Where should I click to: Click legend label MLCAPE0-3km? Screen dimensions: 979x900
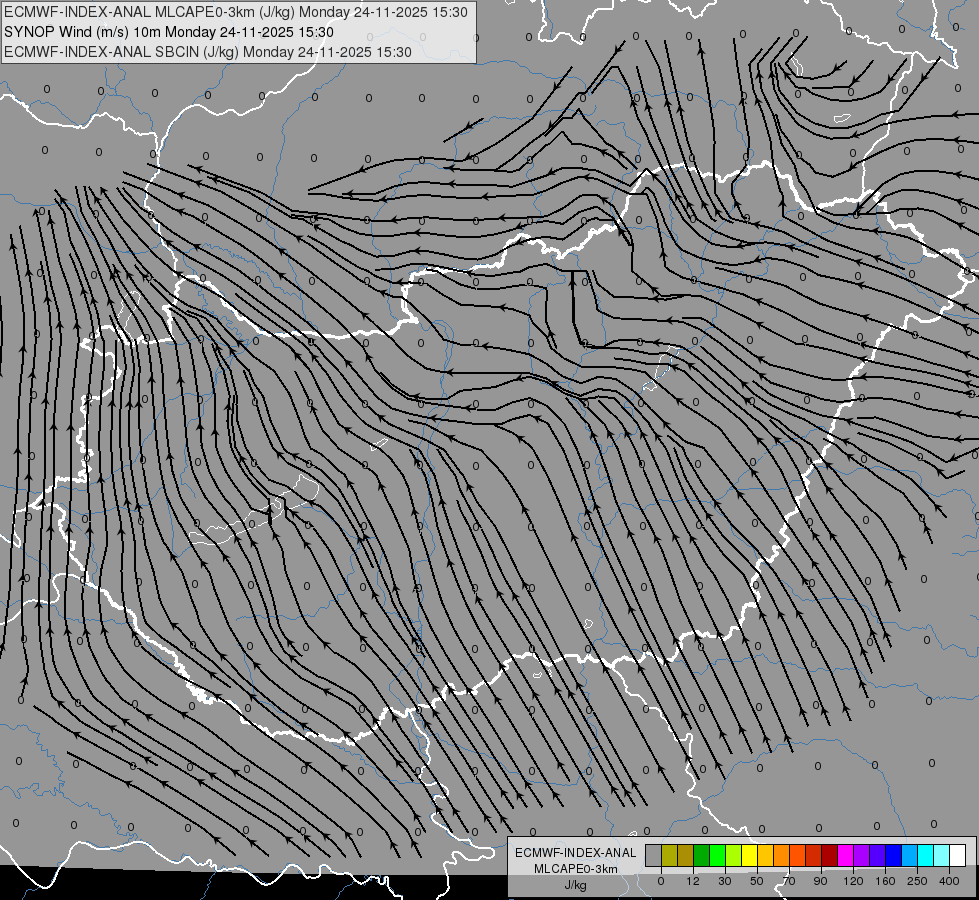click(576, 869)
